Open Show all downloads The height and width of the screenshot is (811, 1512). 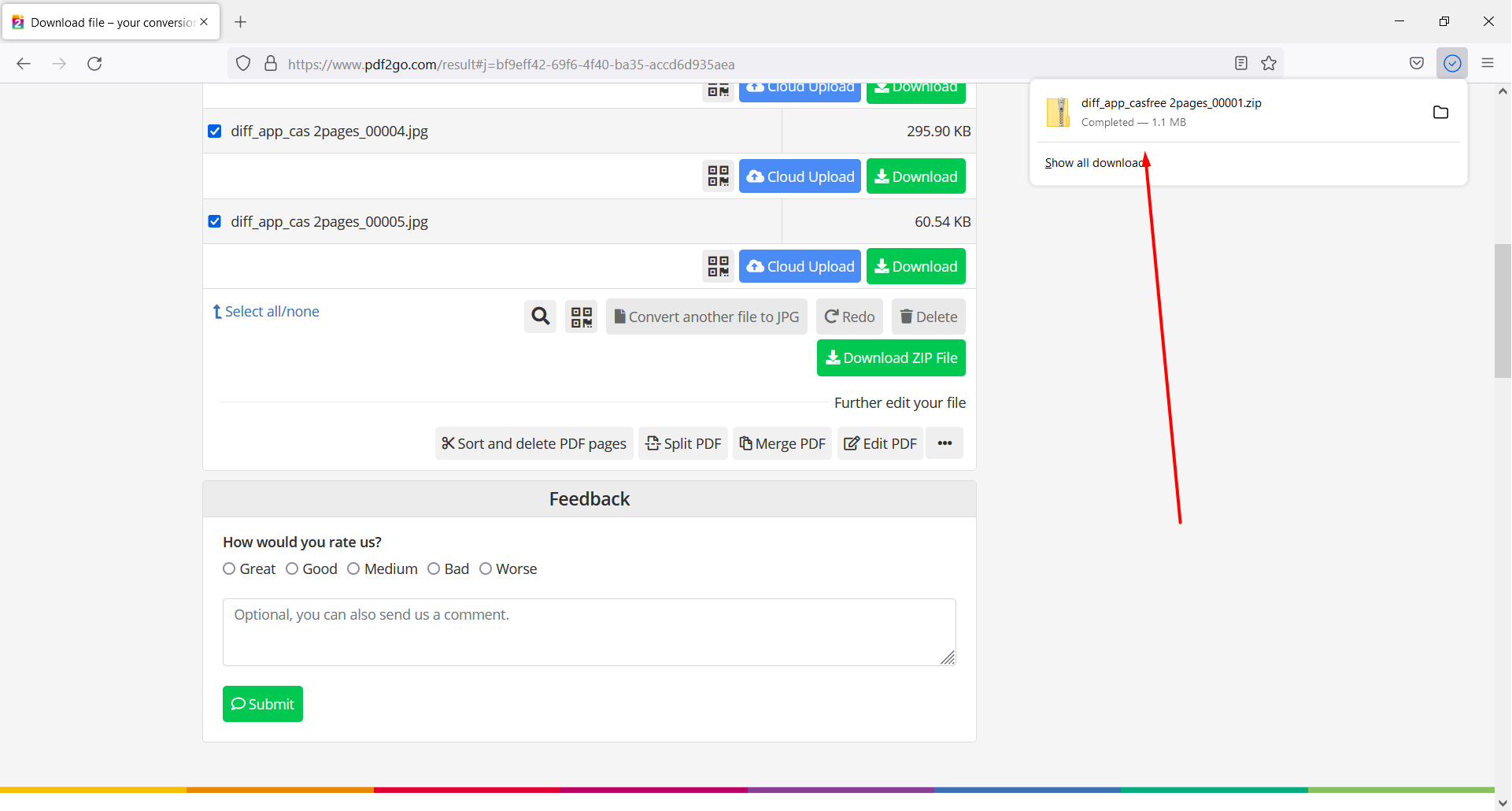click(1094, 162)
